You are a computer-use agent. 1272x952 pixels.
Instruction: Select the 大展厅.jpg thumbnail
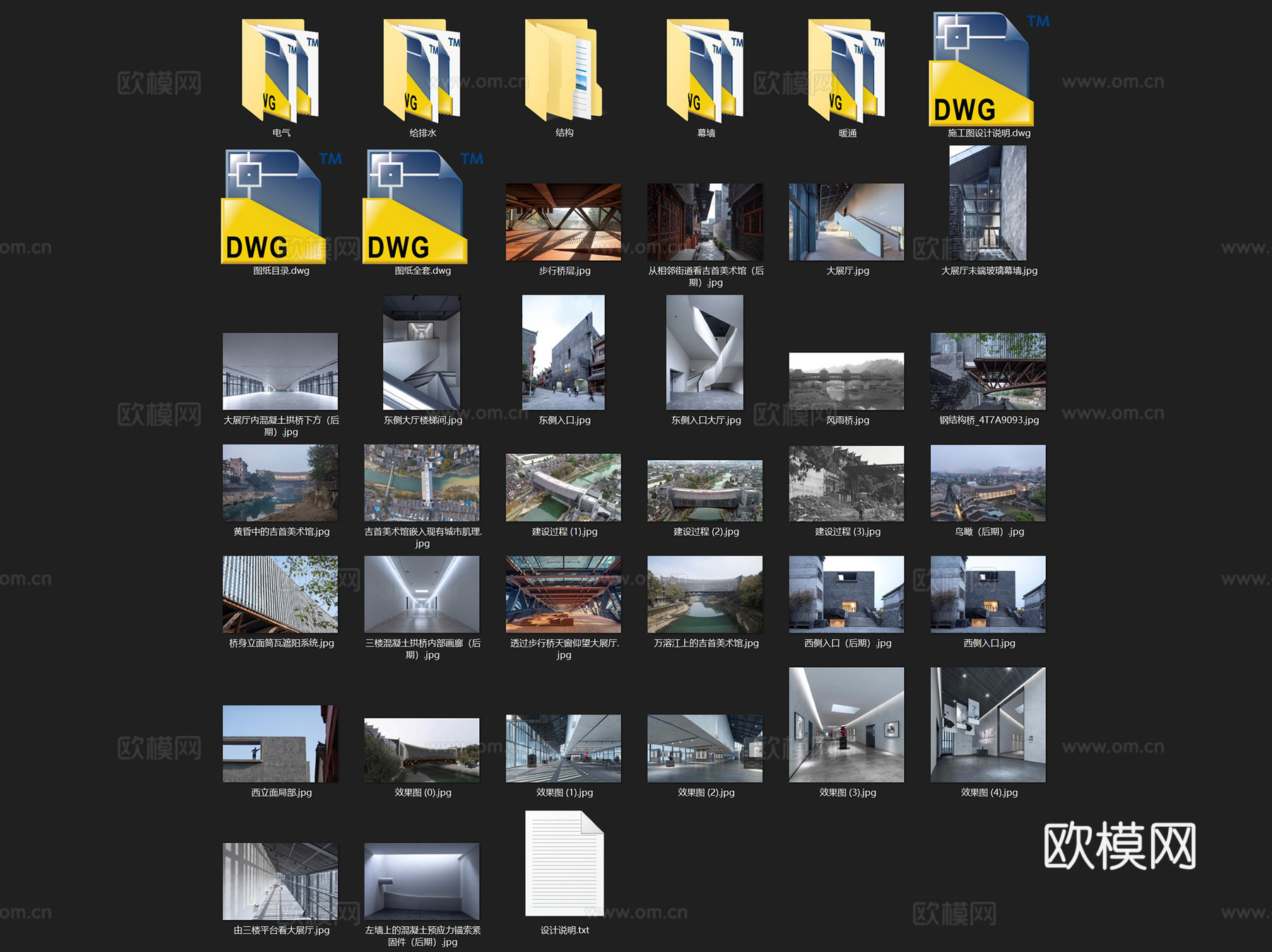coord(847,222)
